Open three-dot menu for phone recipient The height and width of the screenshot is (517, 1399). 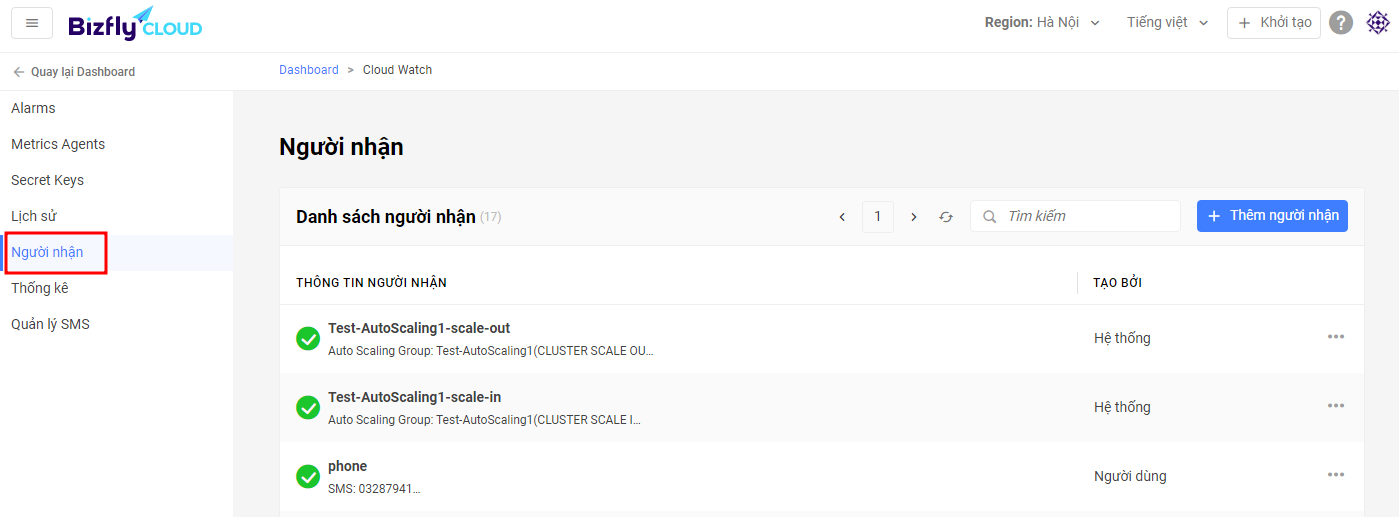[x=1336, y=474]
